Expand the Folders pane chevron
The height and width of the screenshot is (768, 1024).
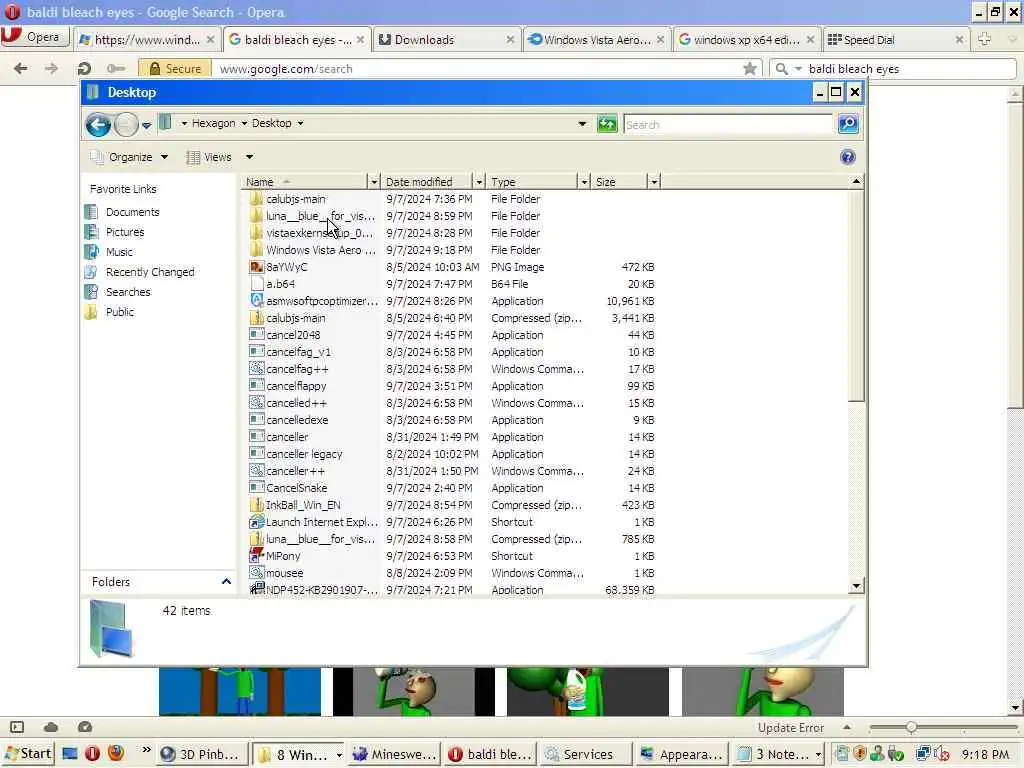click(x=226, y=581)
